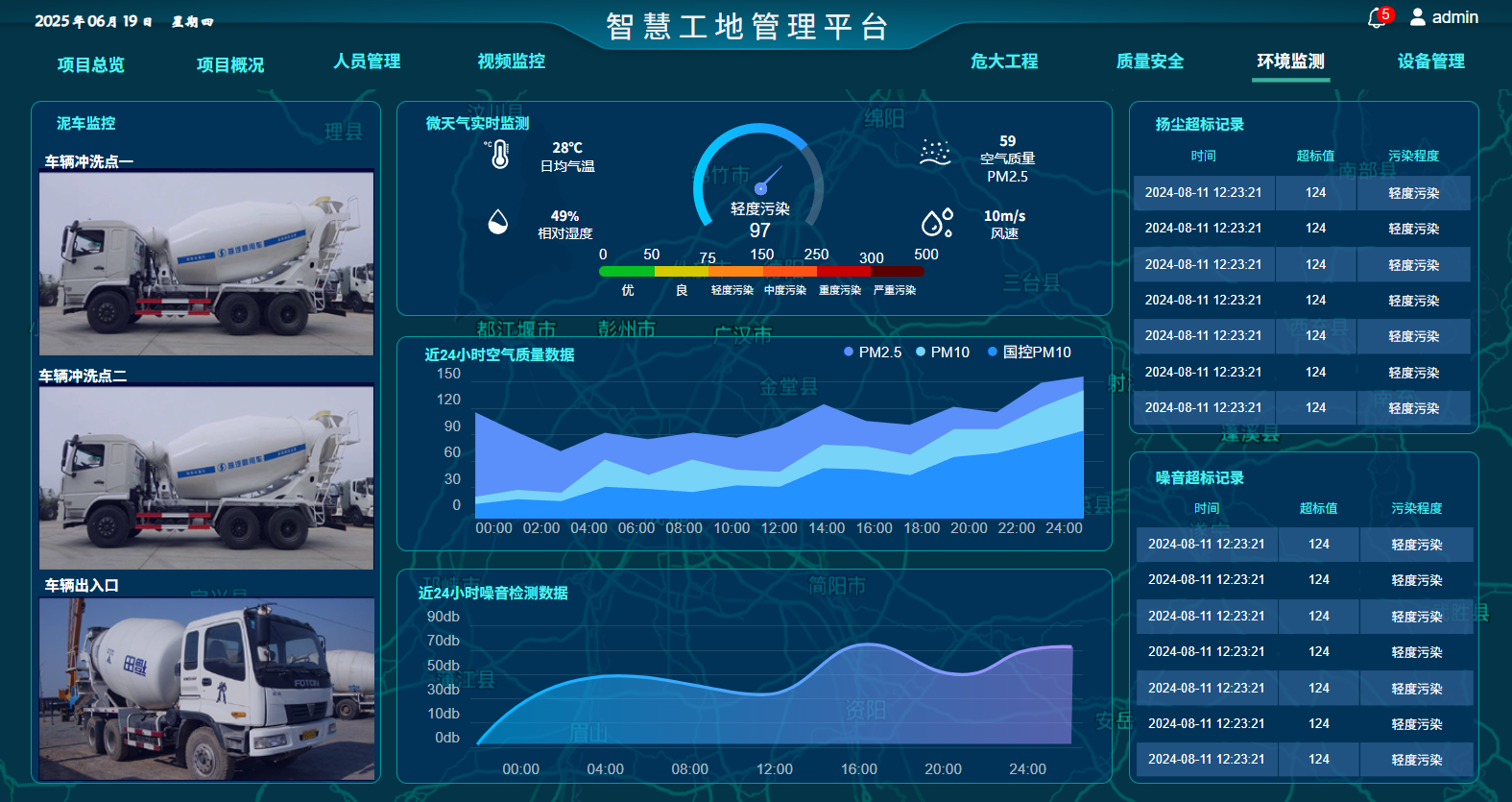Toggle the 国控PM10 legend series
Screen dimensions: 1512x802
tap(1028, 352)
